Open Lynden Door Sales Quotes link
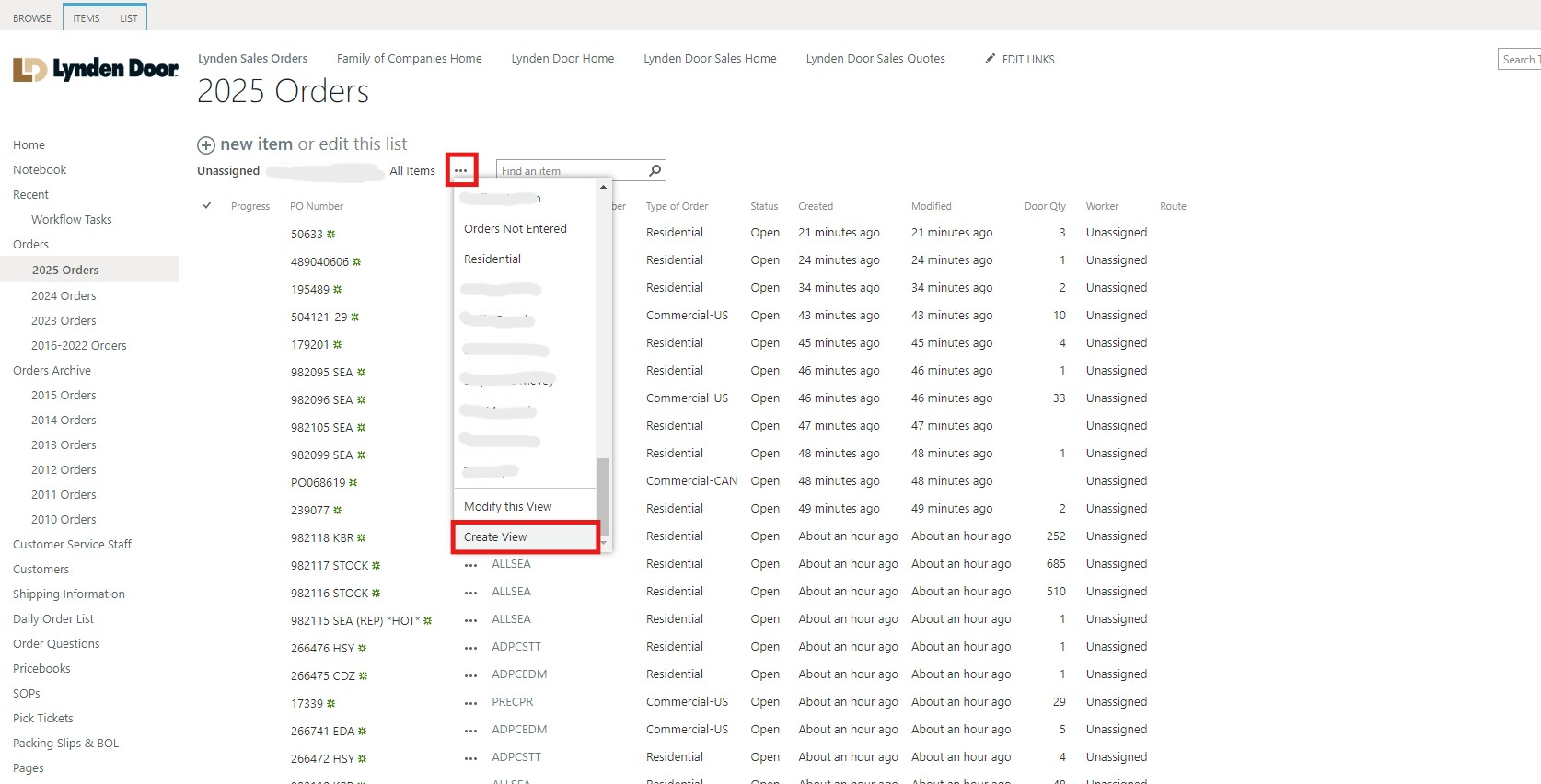This screenshot has height=784, width=1541. (x=875, y=58)
